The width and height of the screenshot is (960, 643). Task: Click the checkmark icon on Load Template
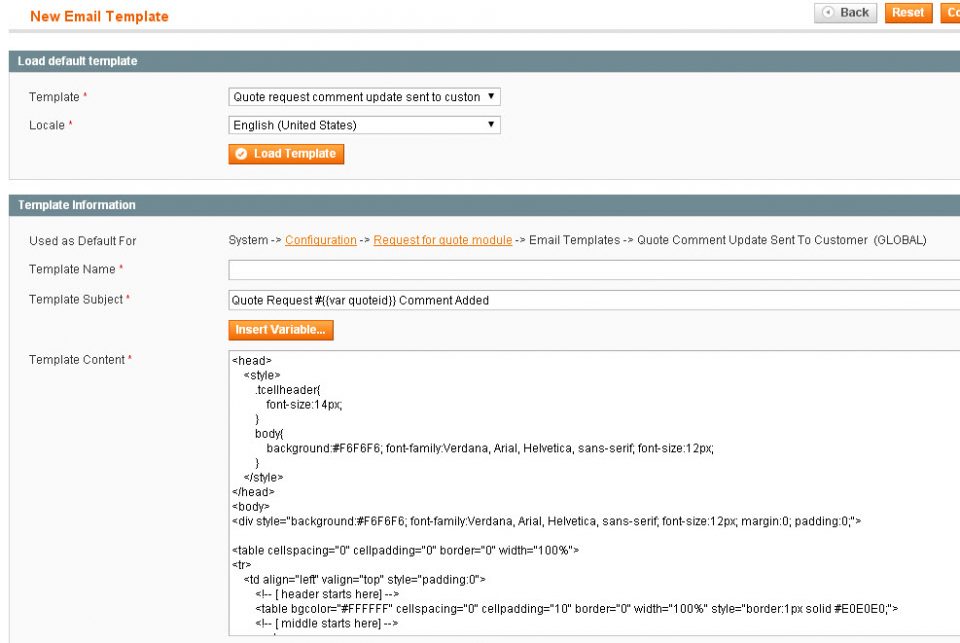click(241, 154)
